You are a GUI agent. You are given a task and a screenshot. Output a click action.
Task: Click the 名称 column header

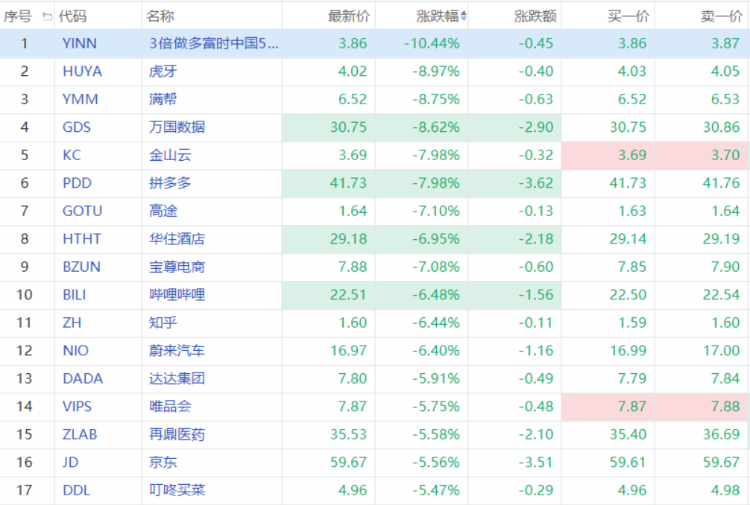pyautogui.click(x=160, y=16)
